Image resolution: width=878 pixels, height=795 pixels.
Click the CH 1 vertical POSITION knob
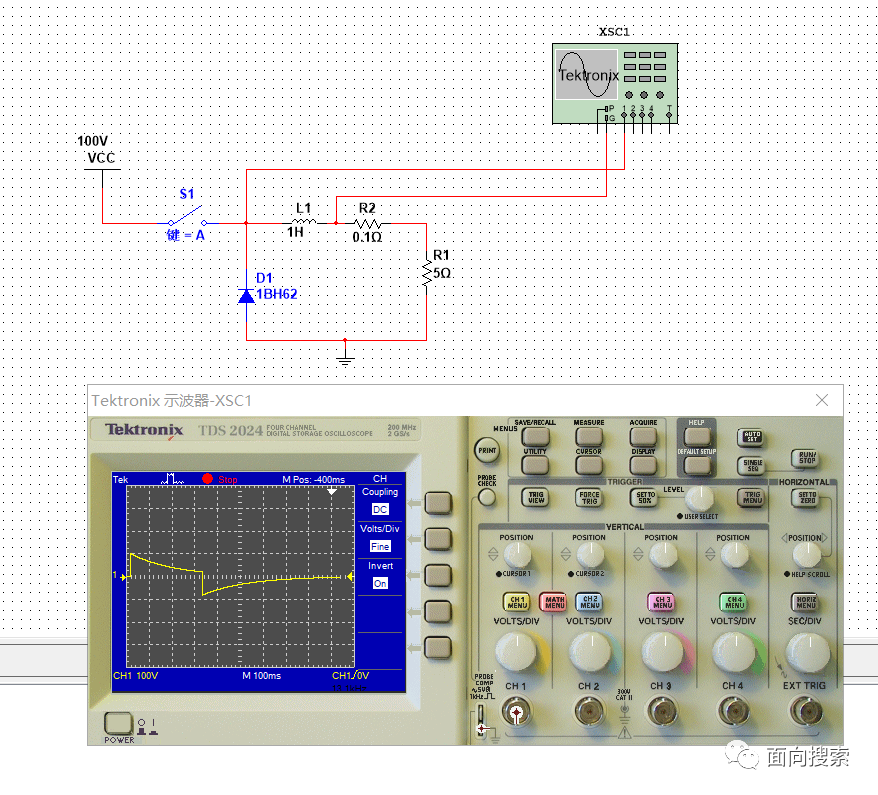click(517, 554)
